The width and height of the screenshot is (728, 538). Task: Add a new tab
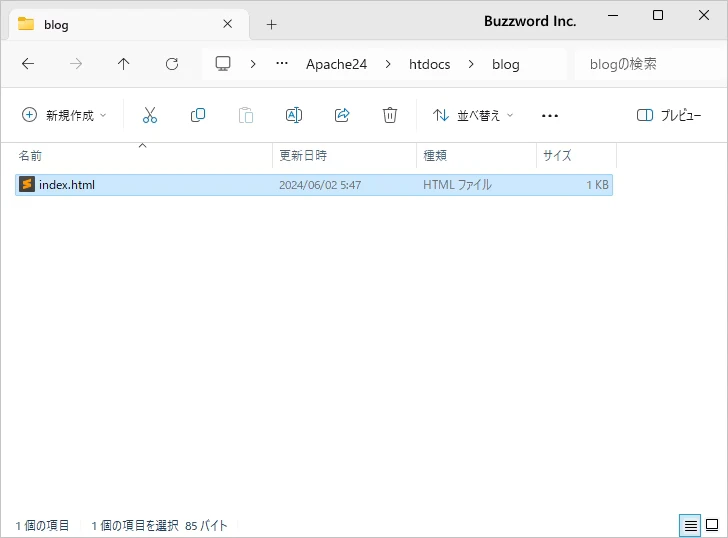(x=271, y=24)
